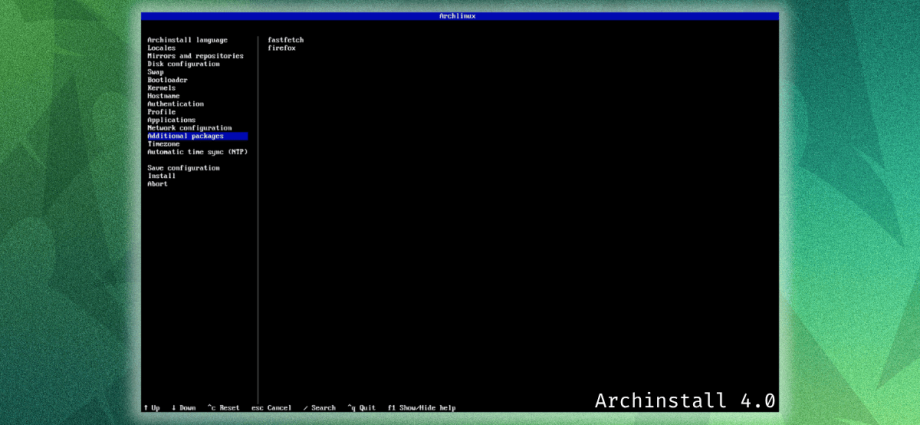Open the Locales menu entry
The height and width of the screenshot is (425, 920).
(x=161, y=48)
